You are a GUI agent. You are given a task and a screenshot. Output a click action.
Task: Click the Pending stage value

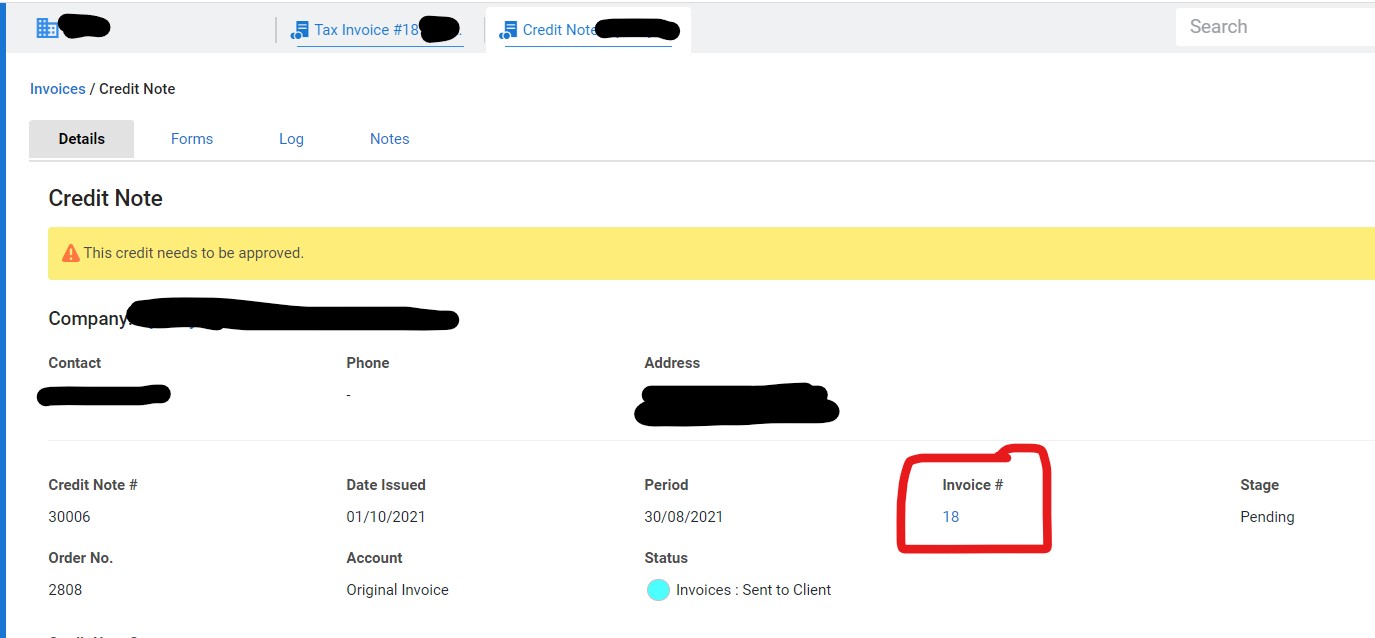pyautogui.click(x=1267, y=517)
